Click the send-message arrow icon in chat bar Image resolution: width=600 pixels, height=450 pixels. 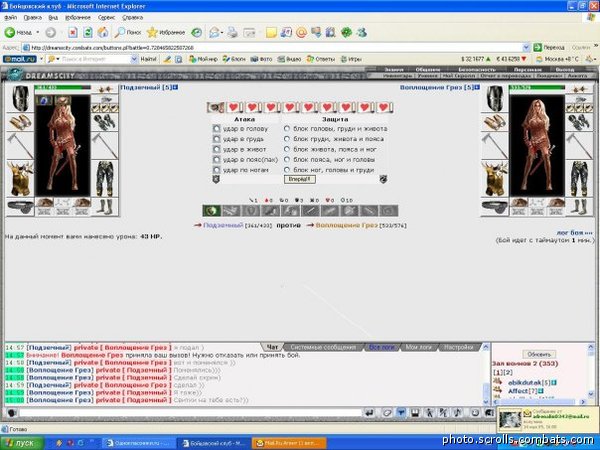pyautogui.click(x=369, y=413)
